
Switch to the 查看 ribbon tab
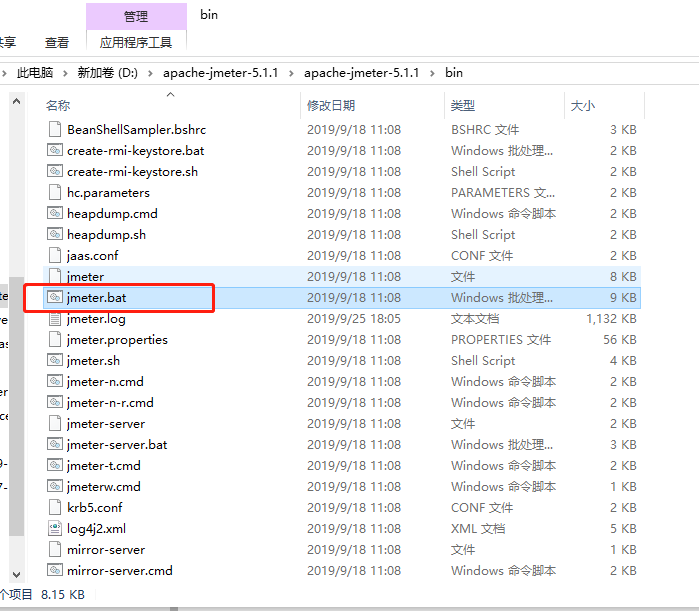(57, 42)
